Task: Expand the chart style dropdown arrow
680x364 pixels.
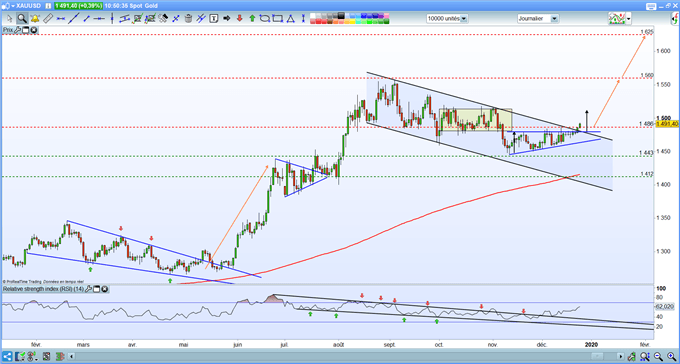Action: coord(629,18)
